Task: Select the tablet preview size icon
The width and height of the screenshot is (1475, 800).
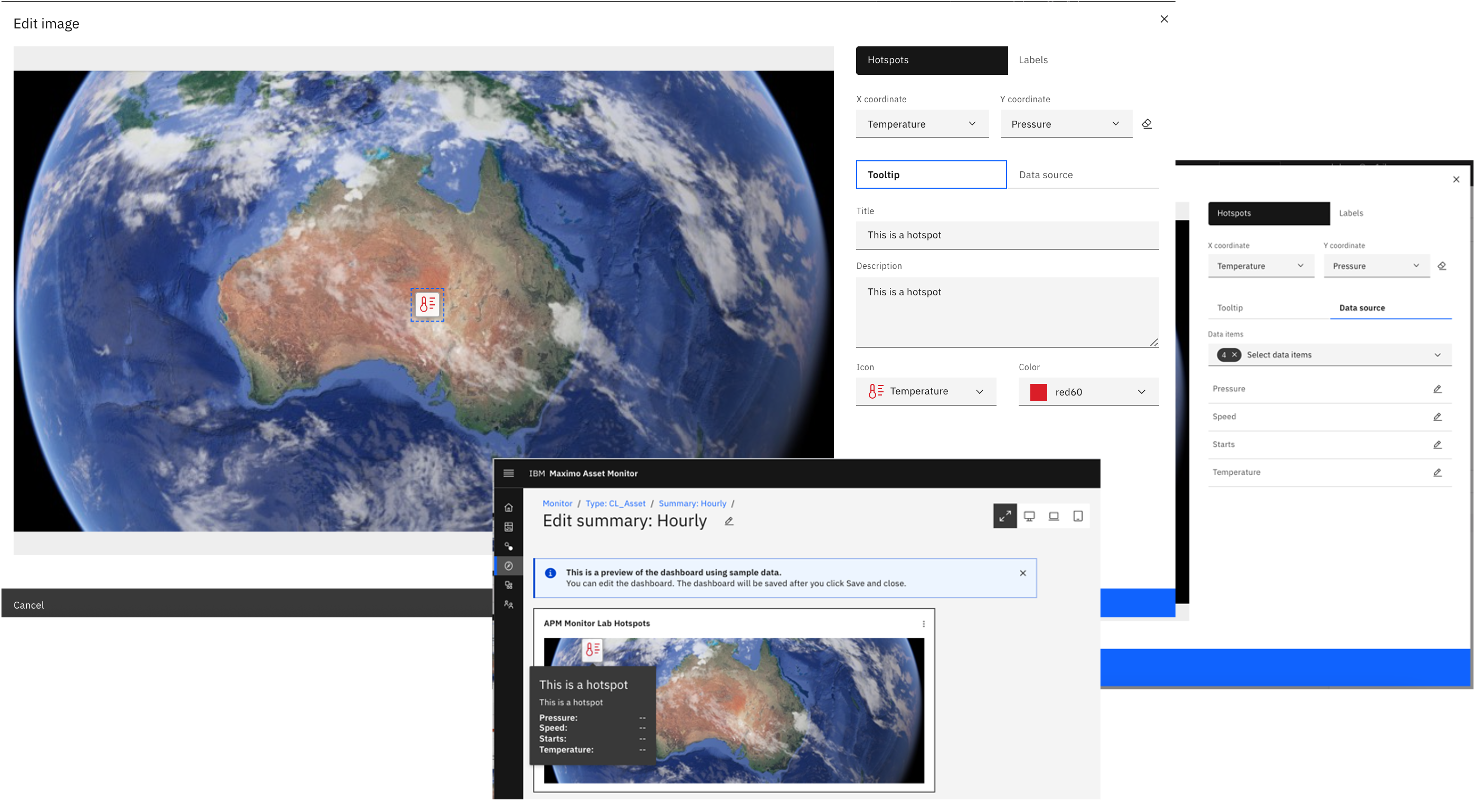Action: (1077, 515)
